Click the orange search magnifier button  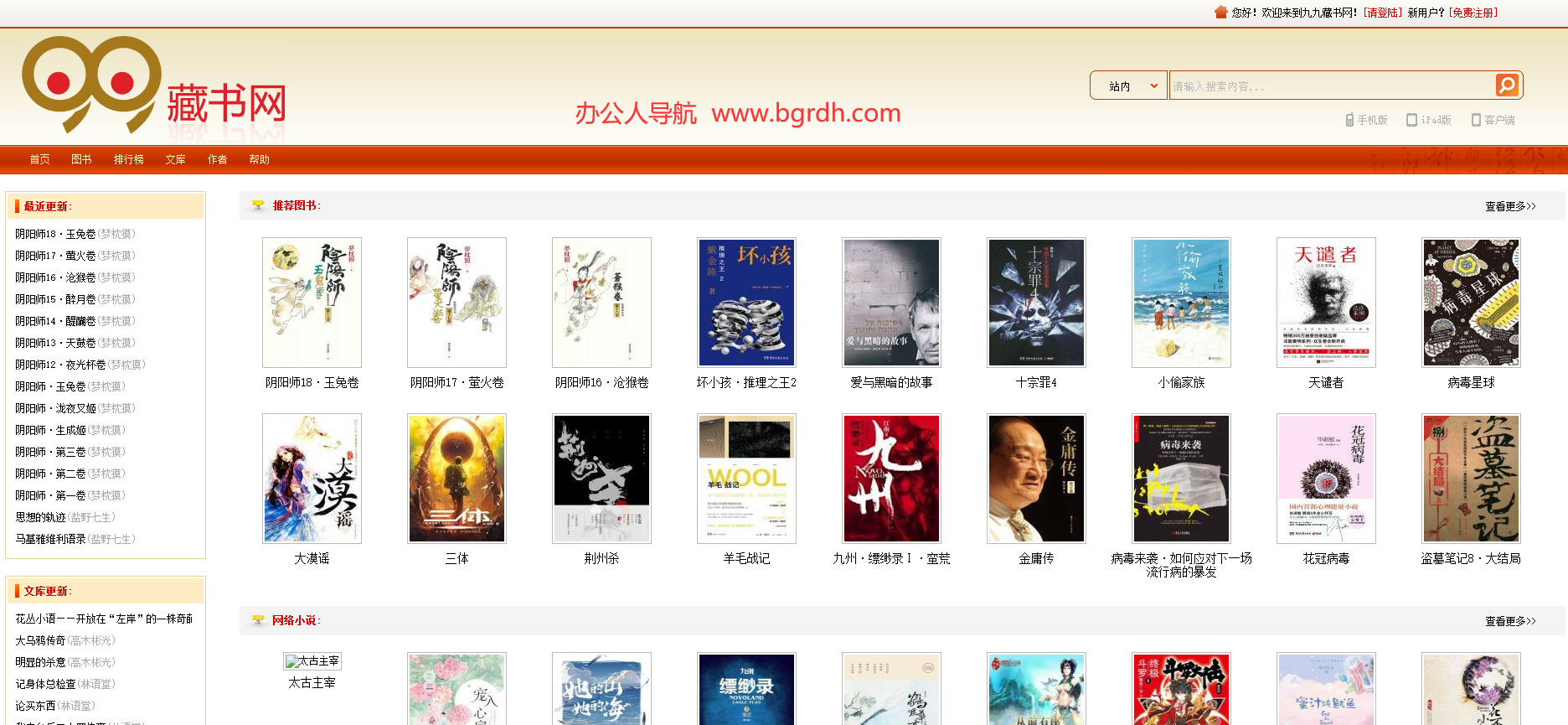coord(1507,85)
